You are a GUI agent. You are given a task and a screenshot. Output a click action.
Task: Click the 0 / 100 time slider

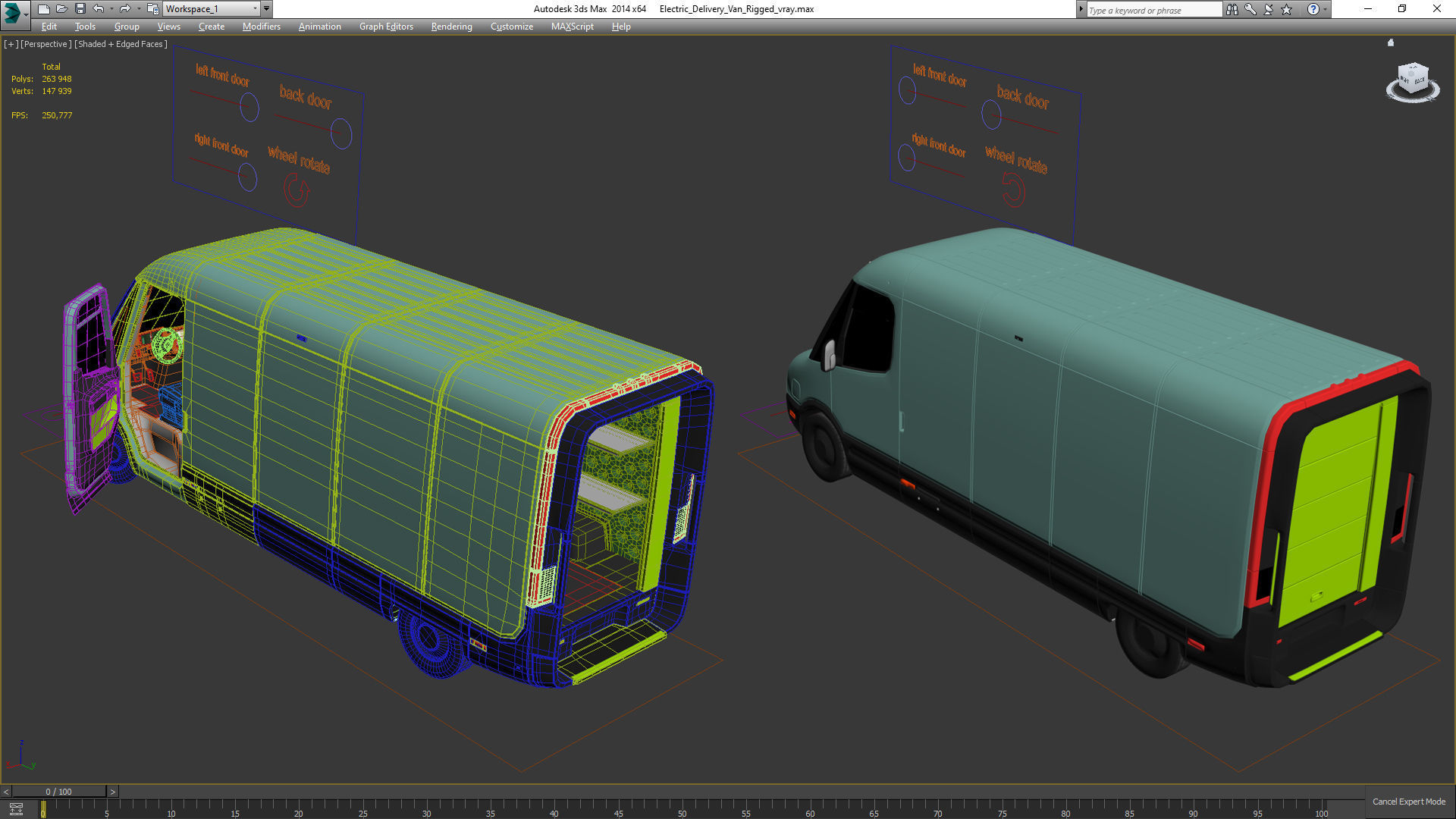(59, 792)
